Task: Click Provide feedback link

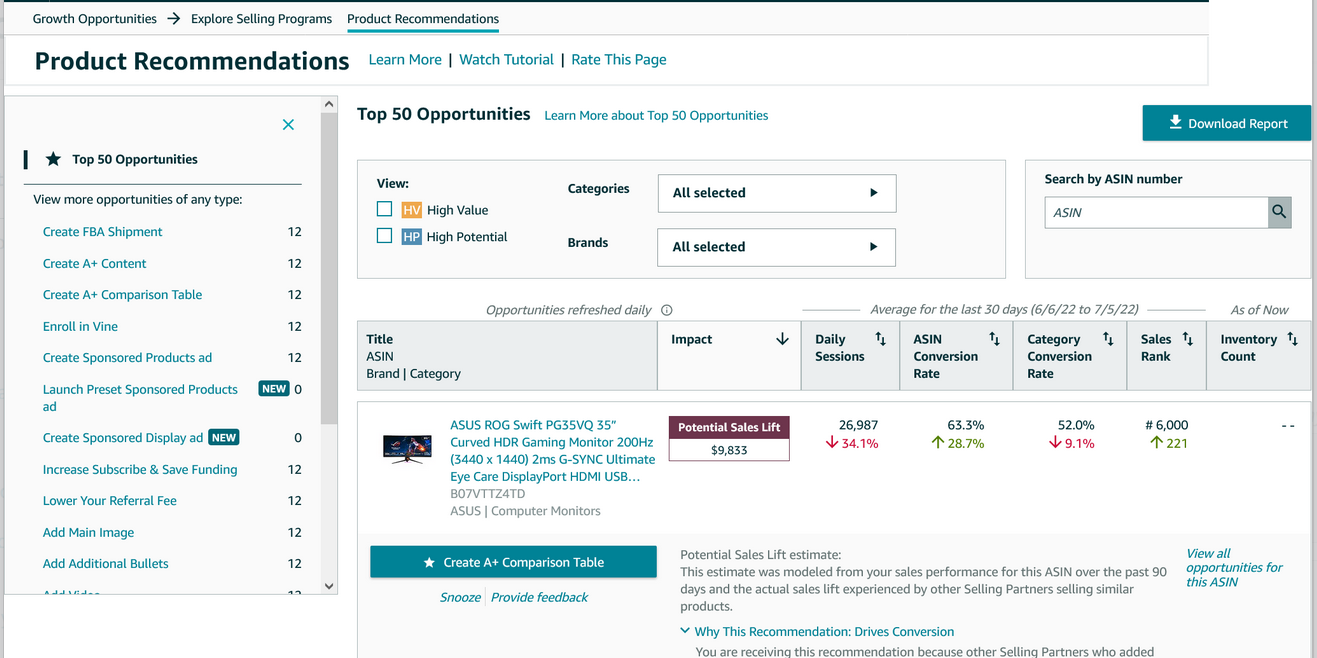Action: click(x=540, y=598)
